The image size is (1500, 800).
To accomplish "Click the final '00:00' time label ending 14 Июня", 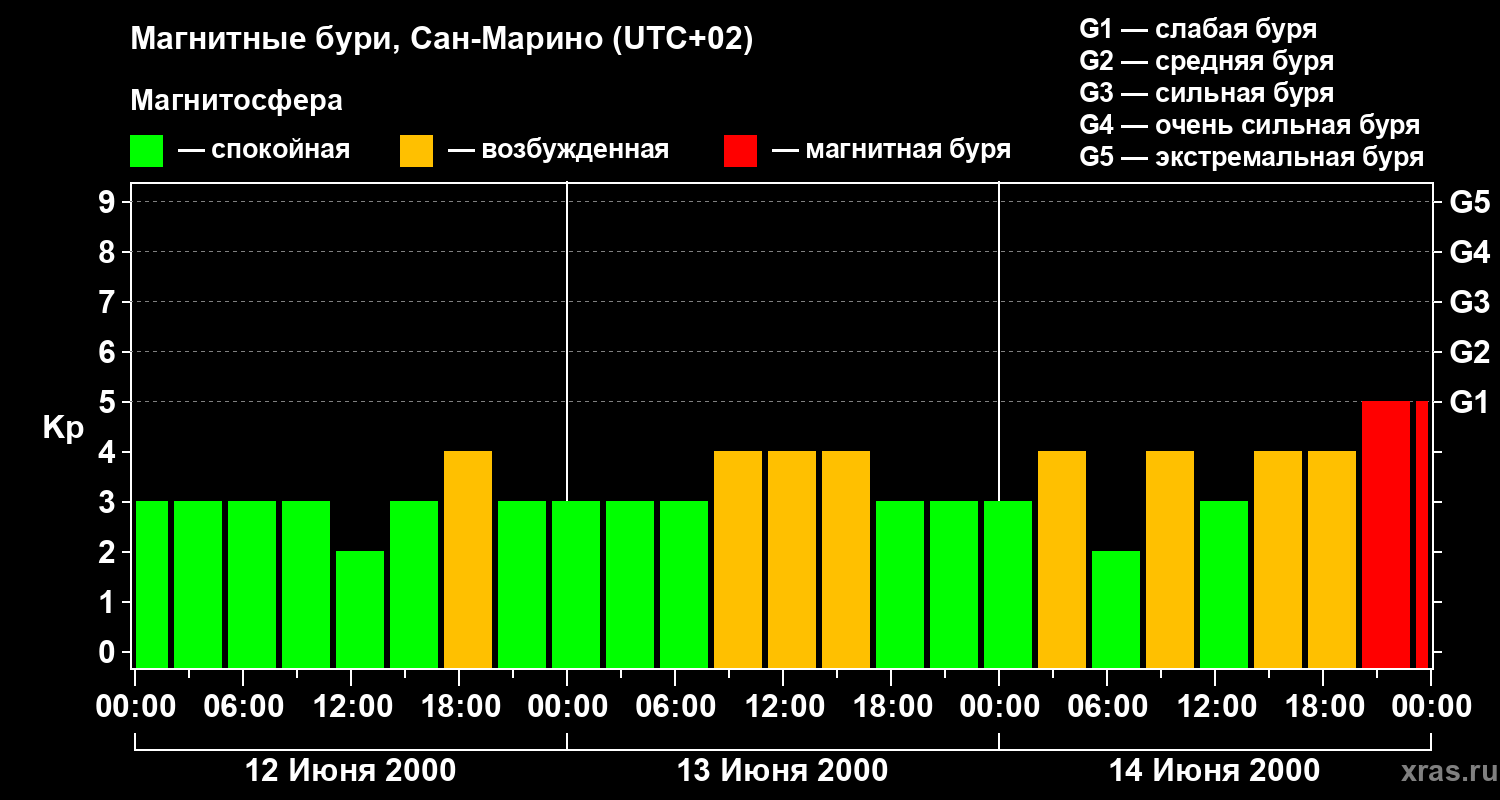I will (1431, 707).
